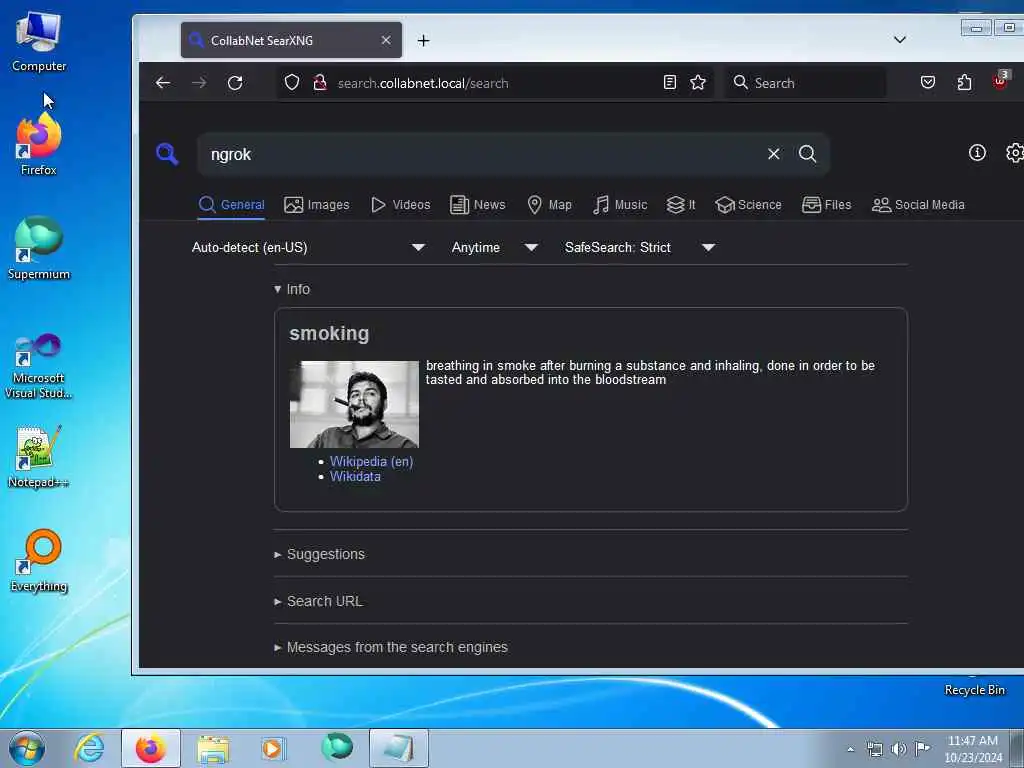Select the Computer desktop icon
The height and width of the screenshot is (768, 1024).
click(x=39, y=42)
